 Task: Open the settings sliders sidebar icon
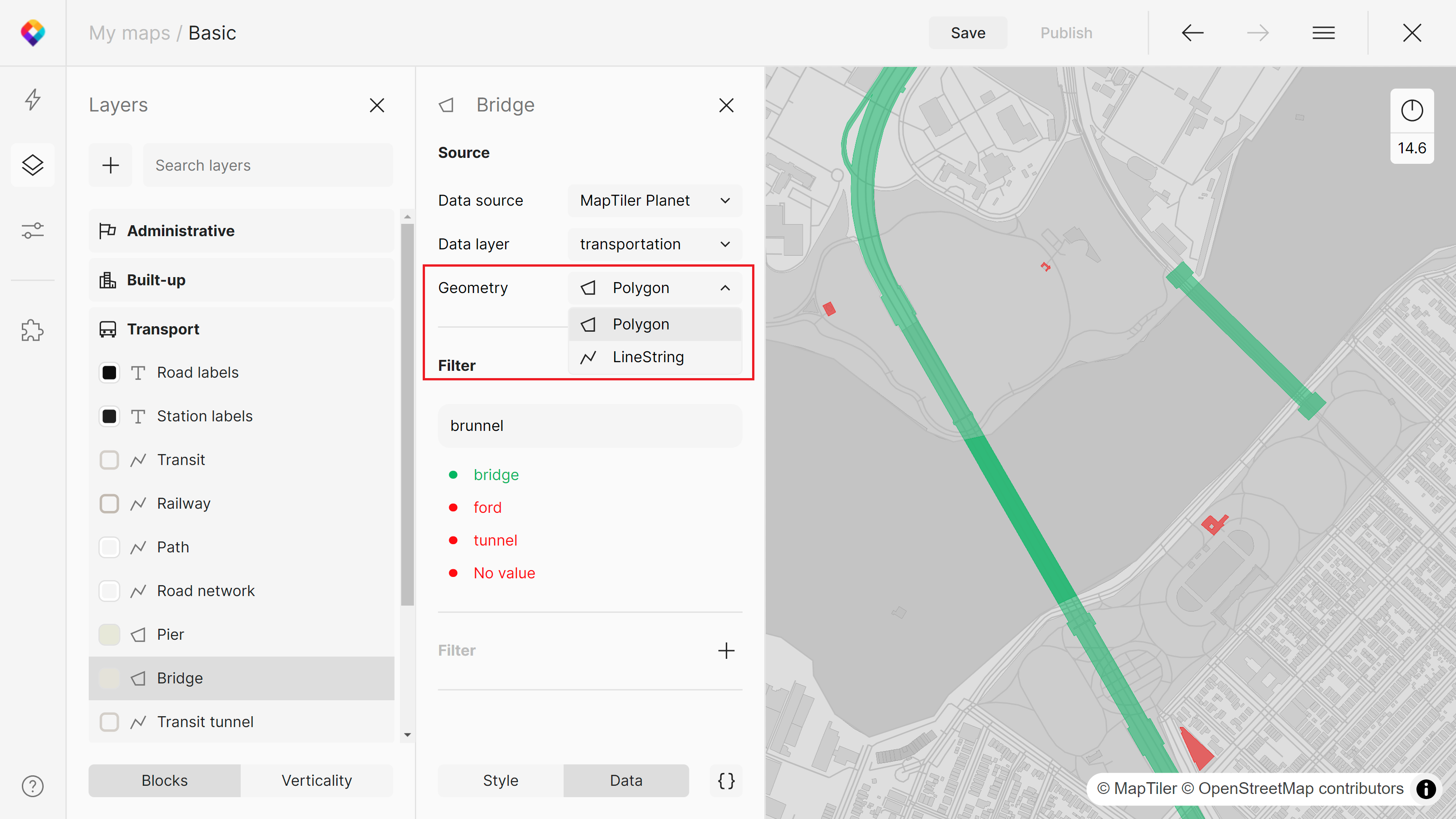click(33, 231)
